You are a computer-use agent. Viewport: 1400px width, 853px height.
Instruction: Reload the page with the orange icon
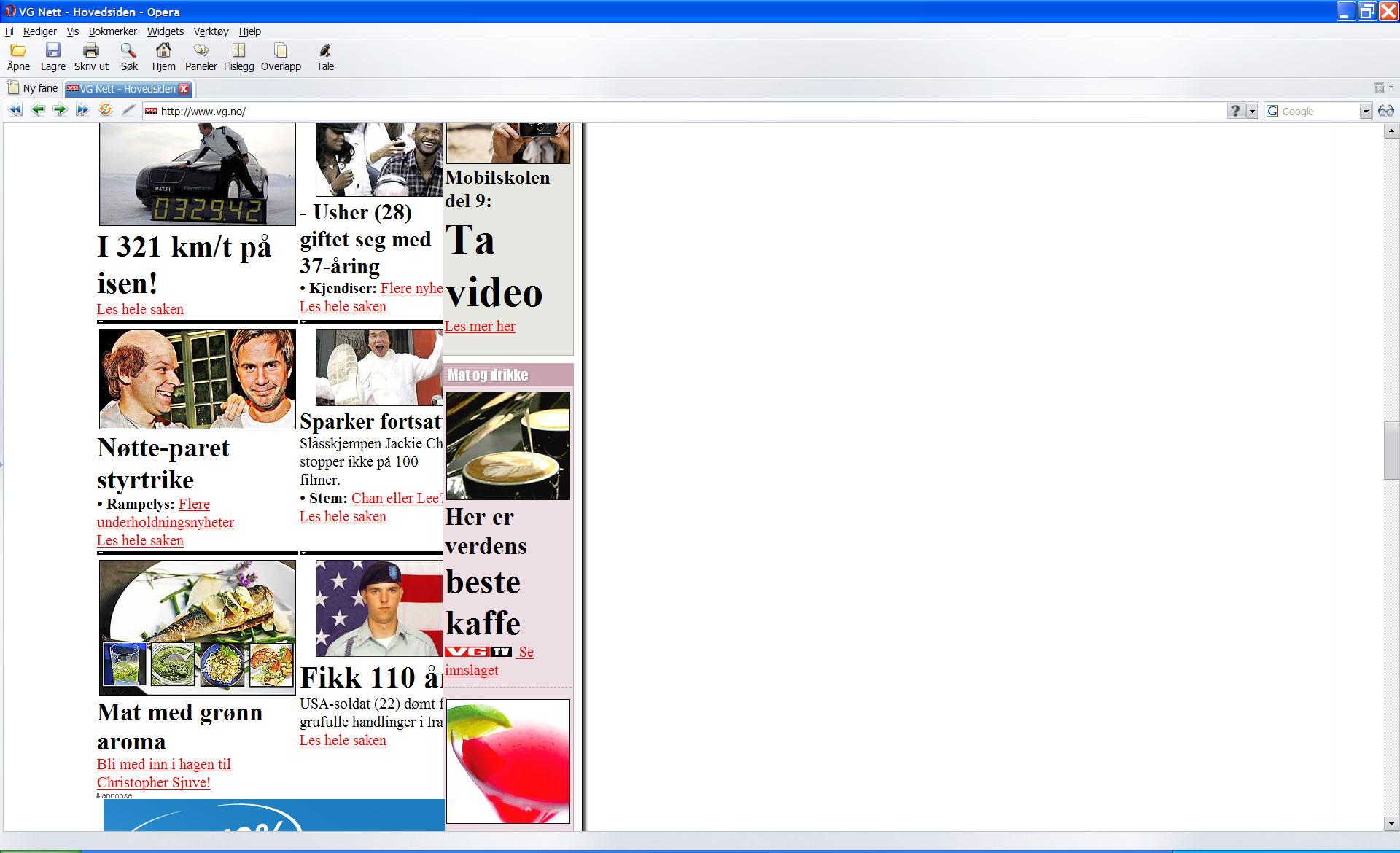[x=106, y=110]
